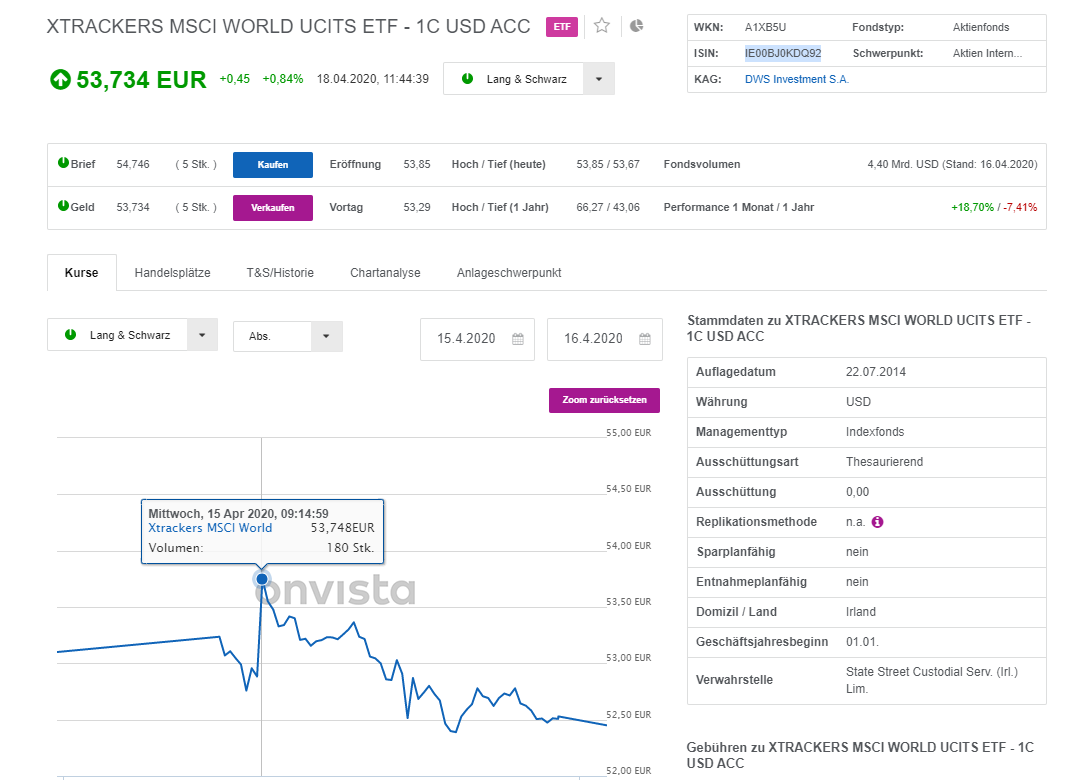1077x780 pixels.
Task: Switch to the Handelsplätze tab
Action: pos(172,272)
